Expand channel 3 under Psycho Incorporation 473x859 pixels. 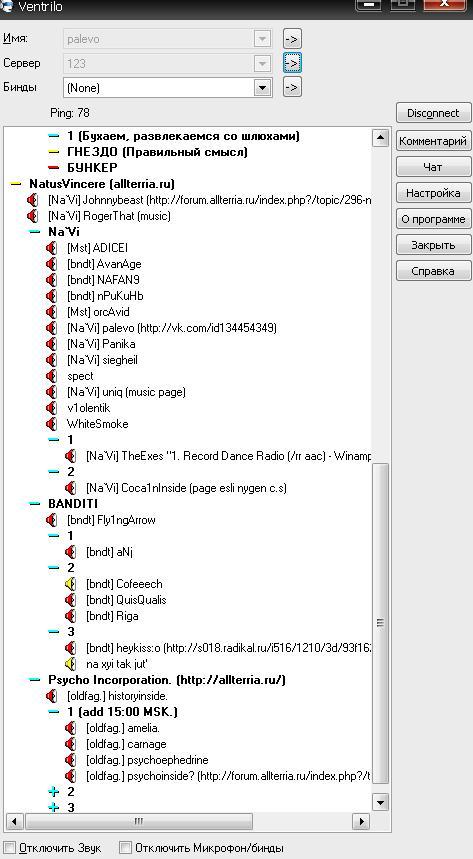point(54,808)
